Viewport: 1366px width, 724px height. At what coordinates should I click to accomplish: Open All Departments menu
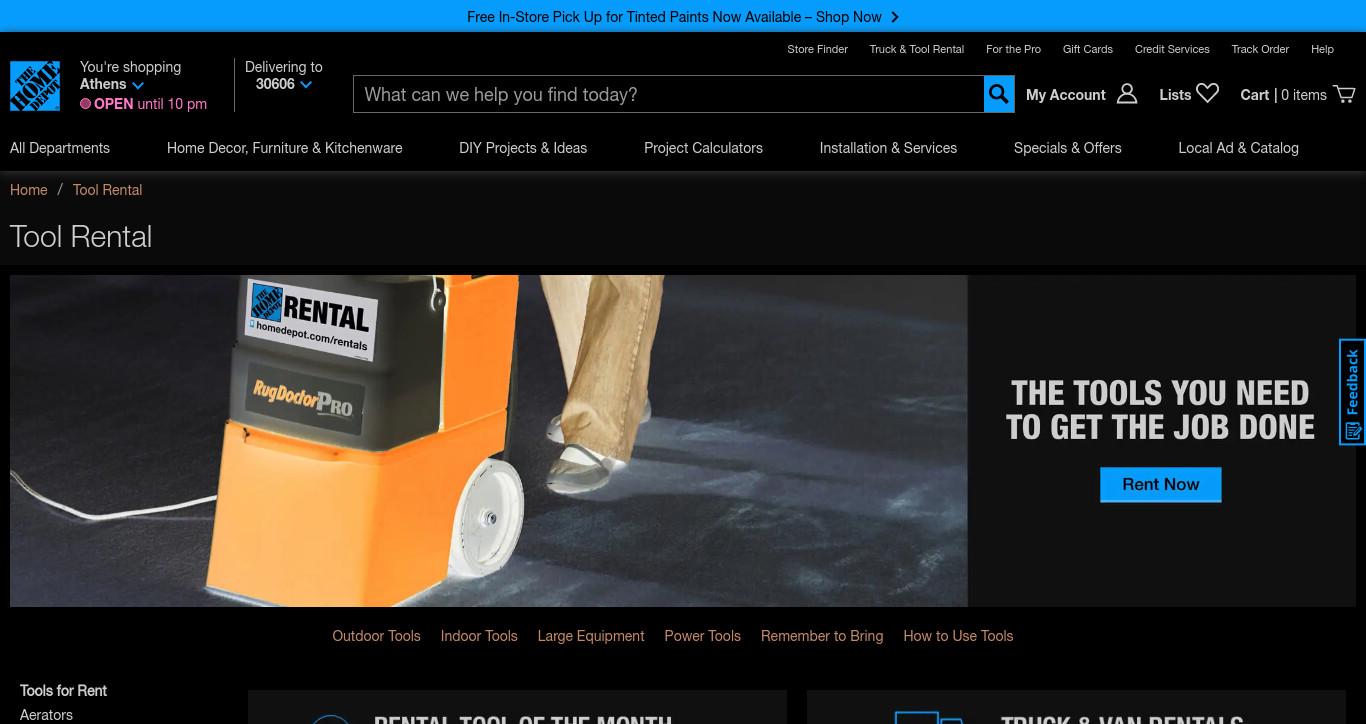point(60,148)
